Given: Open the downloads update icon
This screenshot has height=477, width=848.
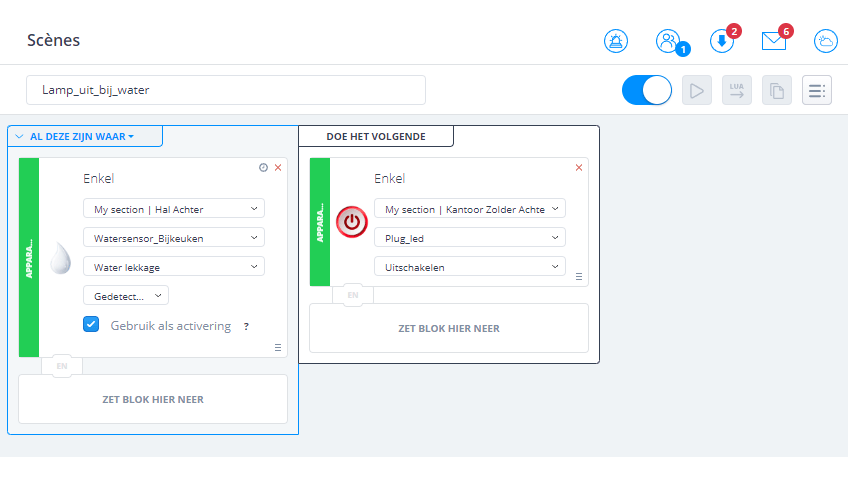Looking at the screenshot, I should [721, 41].
